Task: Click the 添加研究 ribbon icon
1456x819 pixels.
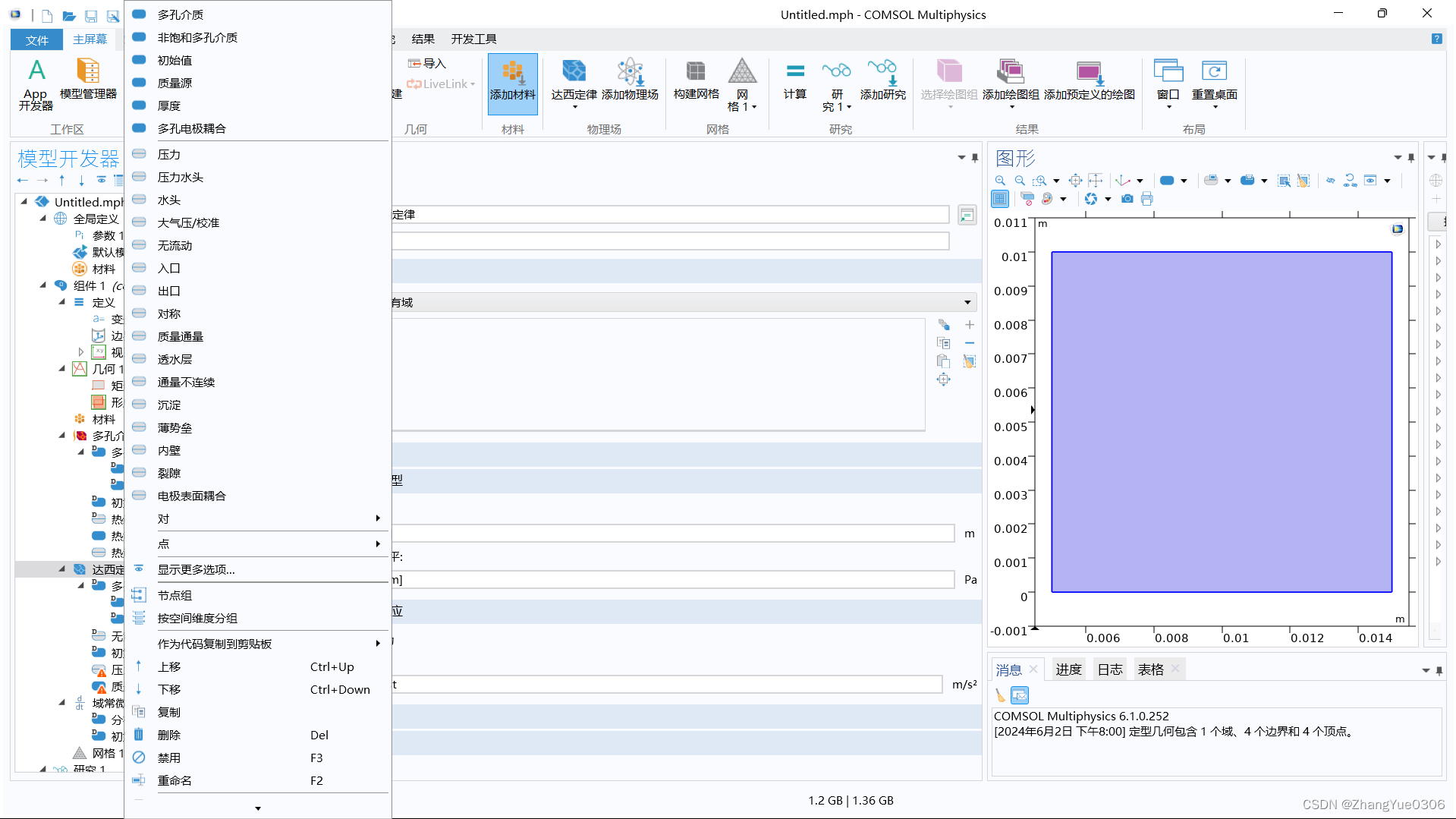Action: click(x=882, y=80)
